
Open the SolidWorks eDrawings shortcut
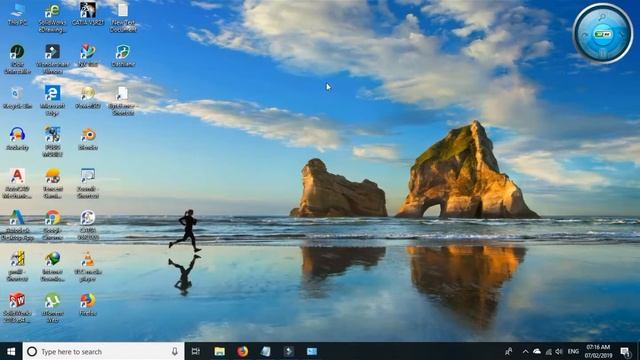point(52,18)
